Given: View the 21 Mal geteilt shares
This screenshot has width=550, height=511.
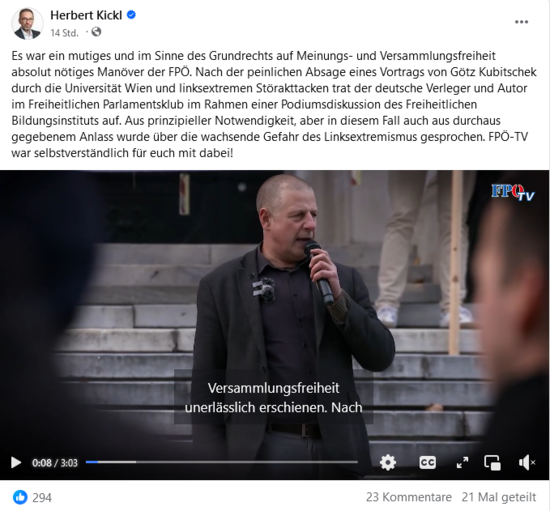Looking at the screenshot, I should point(498,497).
